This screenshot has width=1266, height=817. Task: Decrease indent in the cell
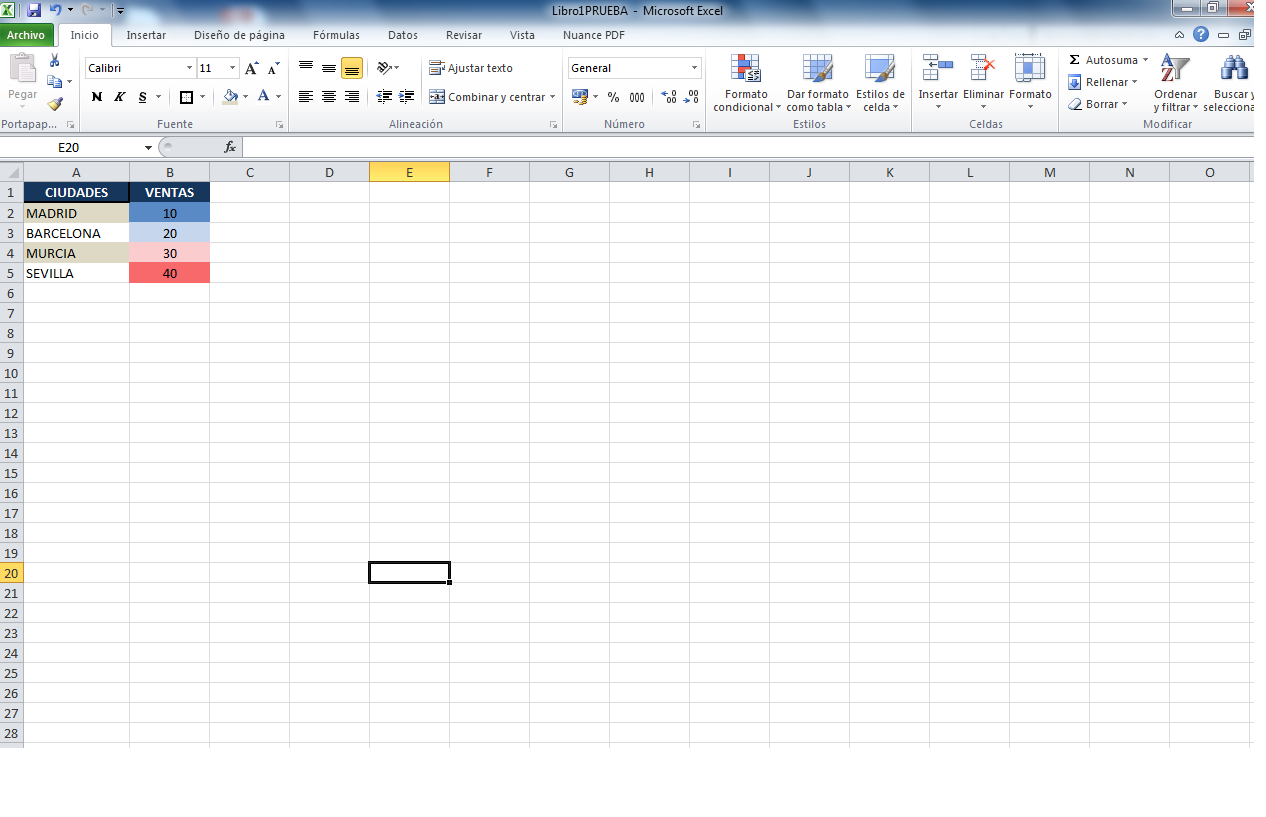click(384, 97)
